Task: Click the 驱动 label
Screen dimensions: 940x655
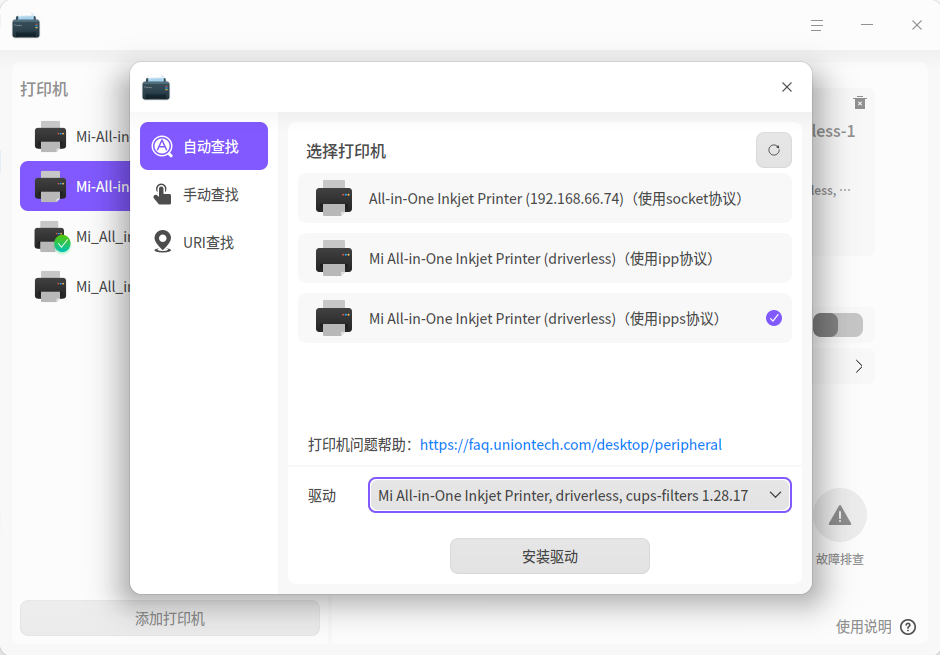Action: point(322,496)
